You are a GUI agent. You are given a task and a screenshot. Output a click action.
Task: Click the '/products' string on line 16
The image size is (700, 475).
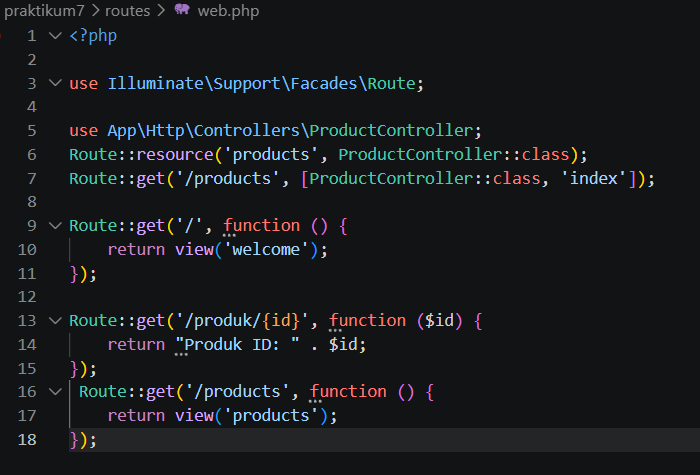pos(238,392)
